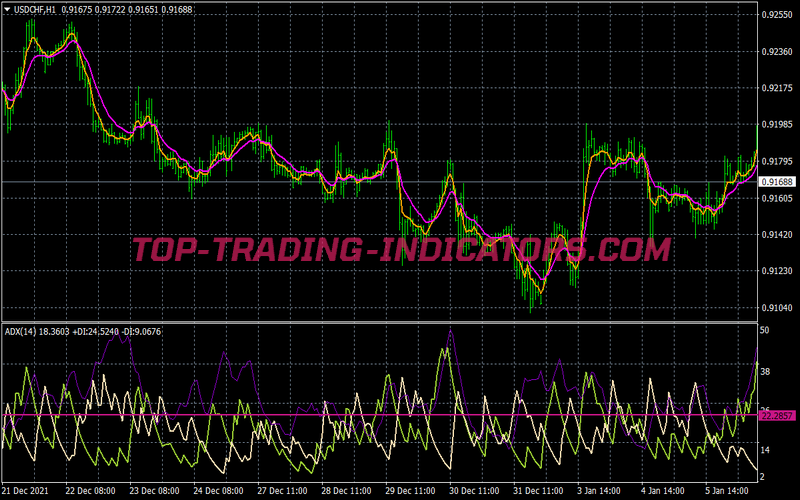
Task: Click the 21 Dec 2021 date label
Action: coord(25,491)
